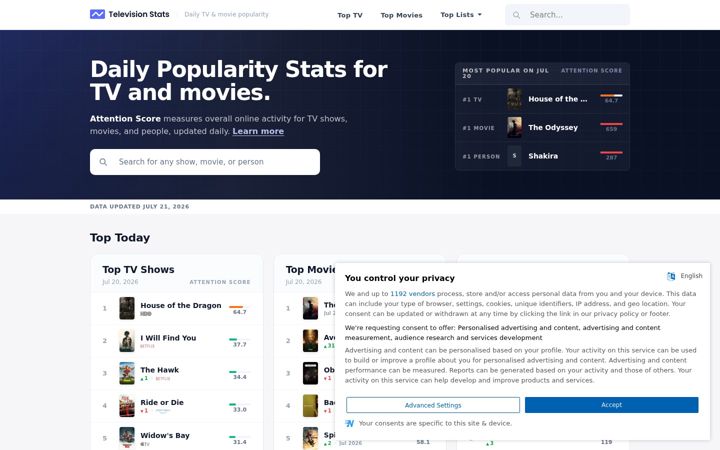Click the 37.7 attention score value
Image resolution: width=720 pixels, height=450 pixels.
pos(240,344)
